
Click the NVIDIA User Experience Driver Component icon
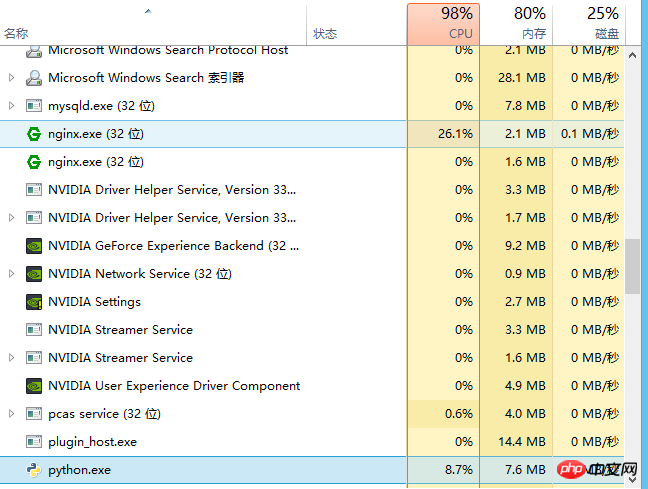(33, 385)
